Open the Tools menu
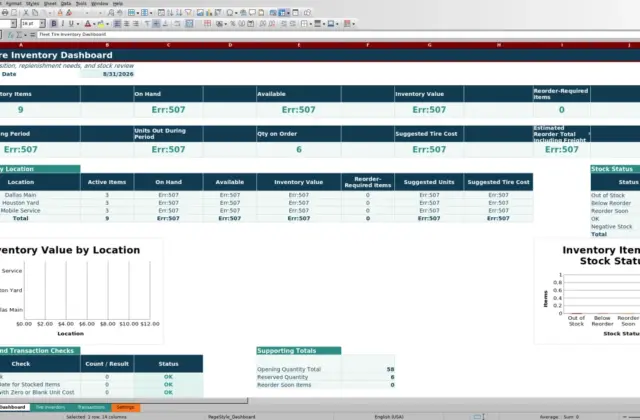This screenshot has height=420, width=640. tap(81, 3)
